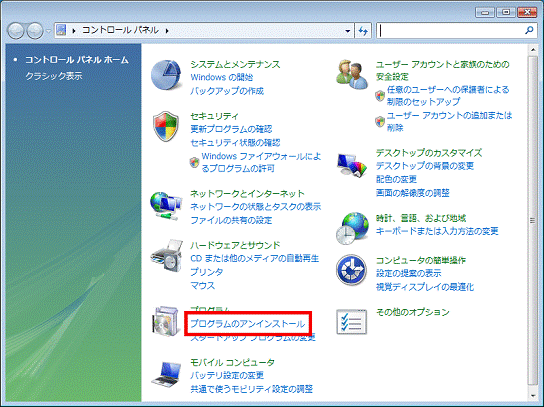The image size is (544, 407).
Task: Open the Network and Internet globe icon
Action: [x=166, y=205]
